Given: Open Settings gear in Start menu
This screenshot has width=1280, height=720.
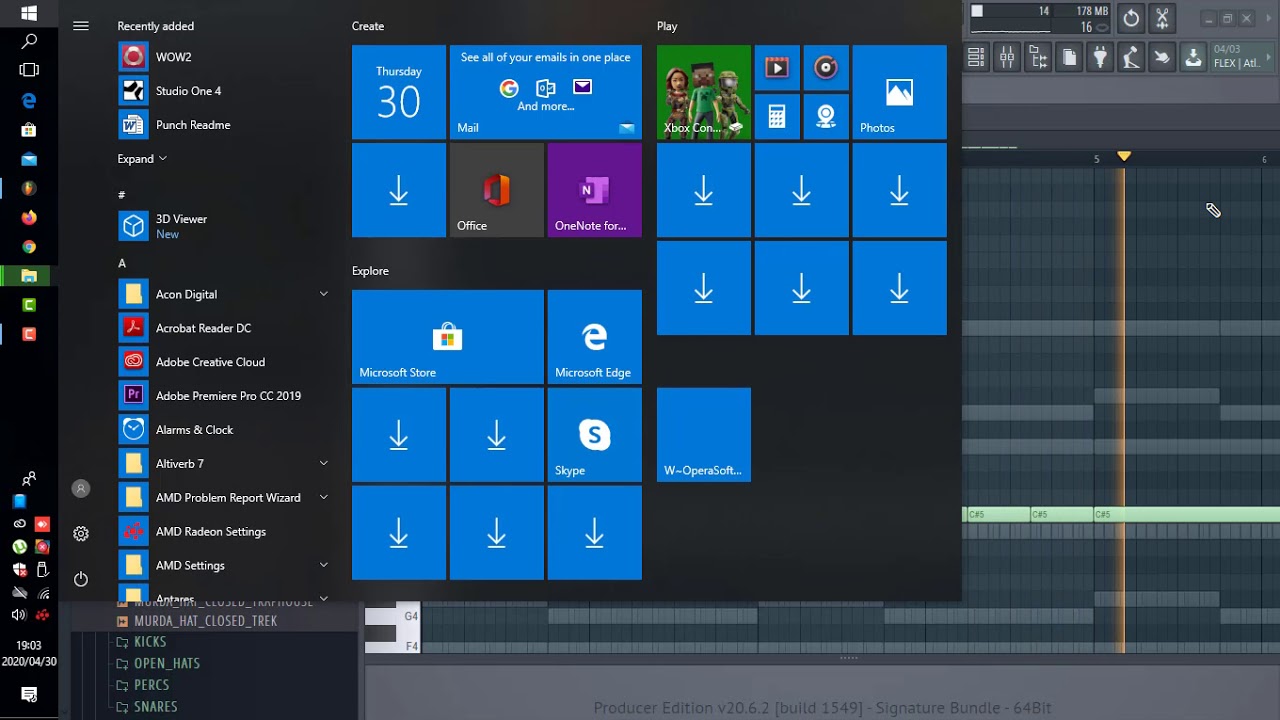Looking at the screenshot, I should pos(81,534).
